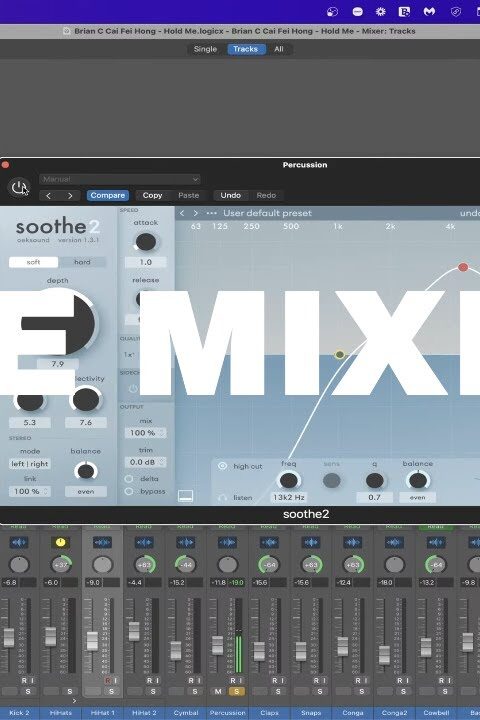This screenshot has width=480, height=720.
Task: Open the soothe2 preset three-dot menu
Action: (211, 213)
